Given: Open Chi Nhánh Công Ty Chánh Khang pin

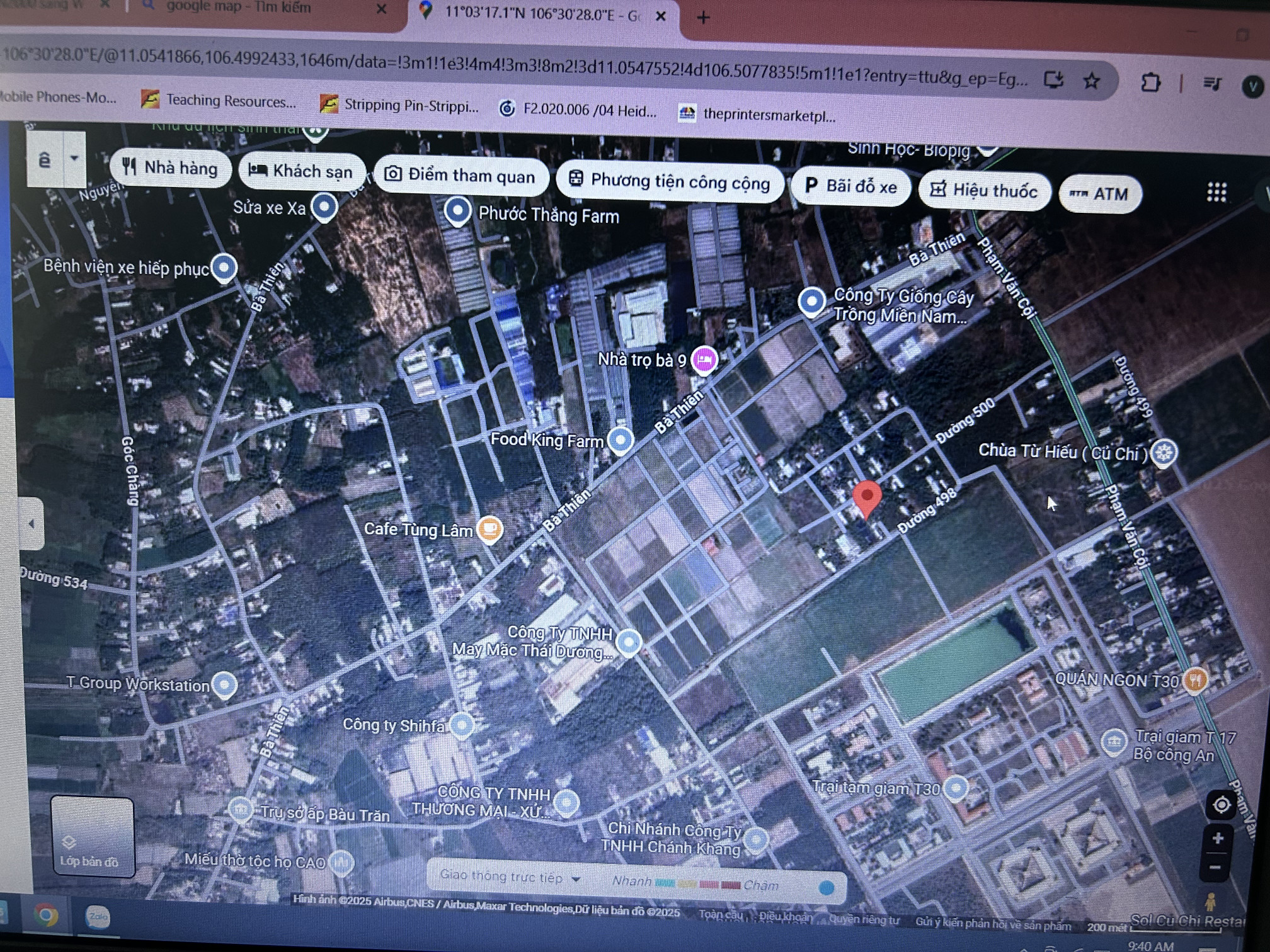Looking at the screenshot, I should tap(756, 839).
